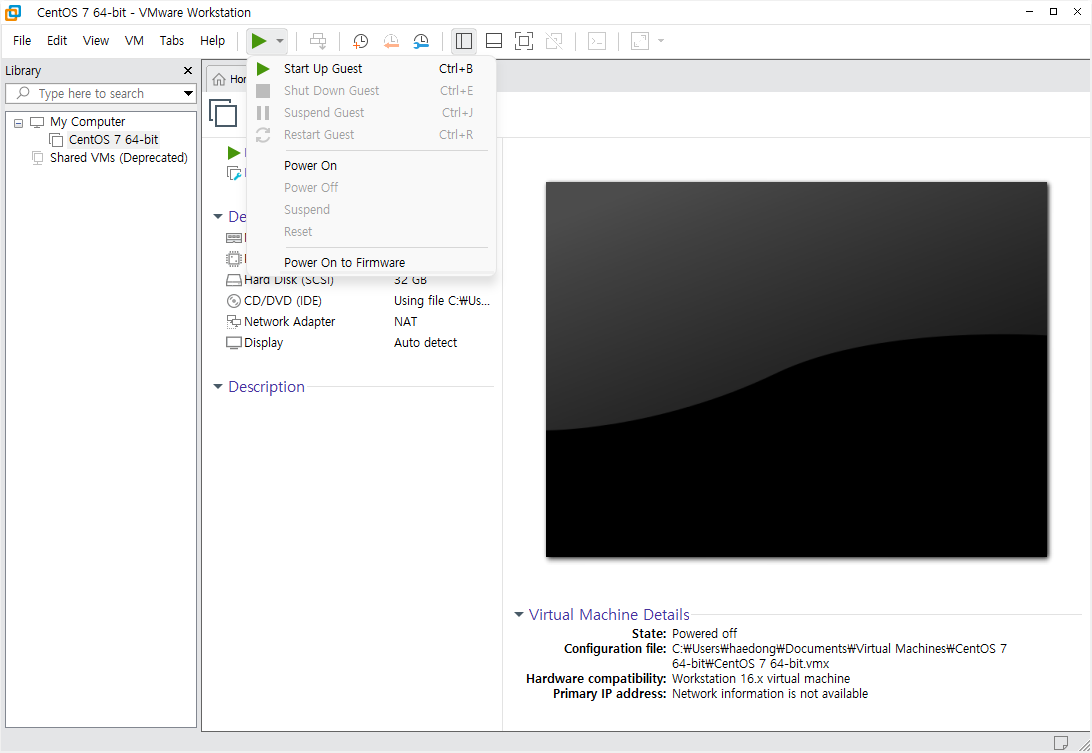Open the Edit menu

click(x=57, y=40)
